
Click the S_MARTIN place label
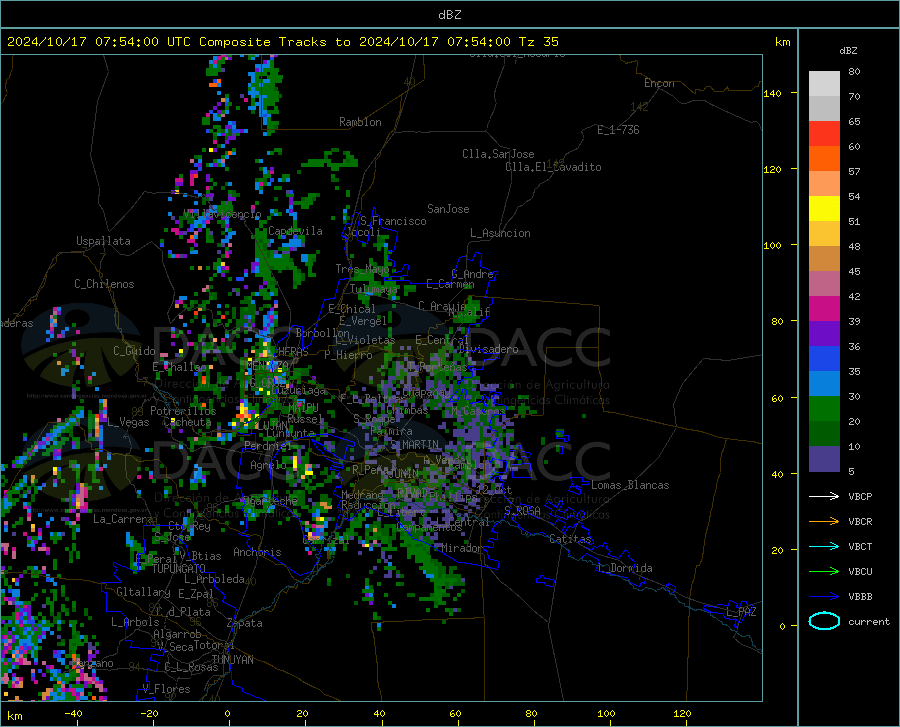(414, 444)
